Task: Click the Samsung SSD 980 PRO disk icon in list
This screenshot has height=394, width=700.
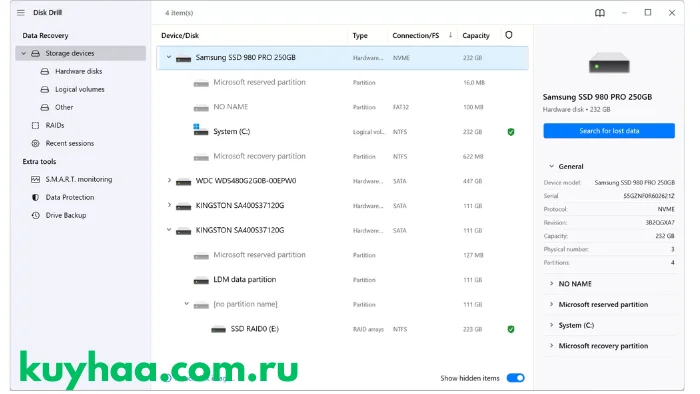Action: [x=183, y=58]
